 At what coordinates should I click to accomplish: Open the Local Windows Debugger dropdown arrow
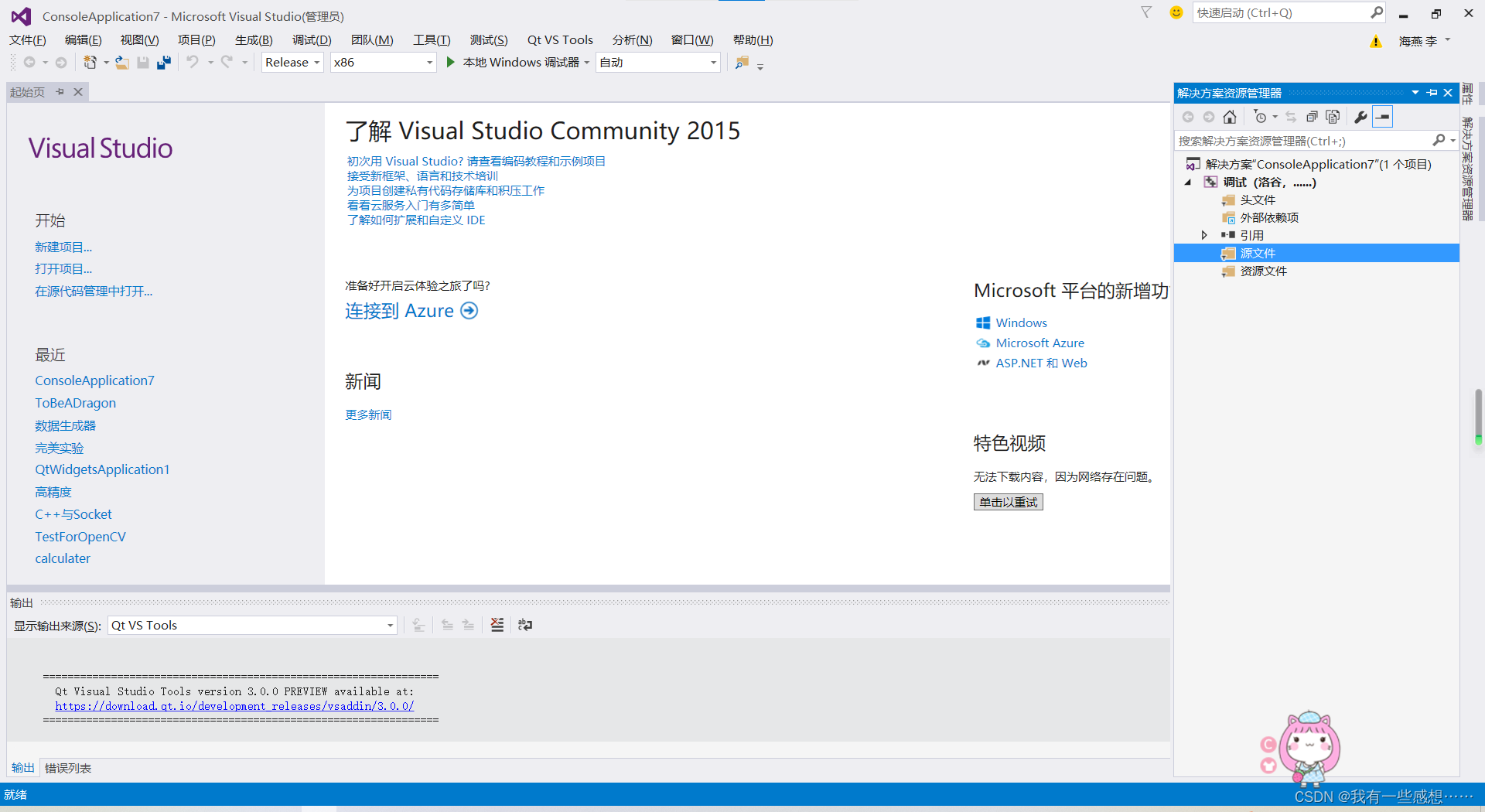click(587, 63)
